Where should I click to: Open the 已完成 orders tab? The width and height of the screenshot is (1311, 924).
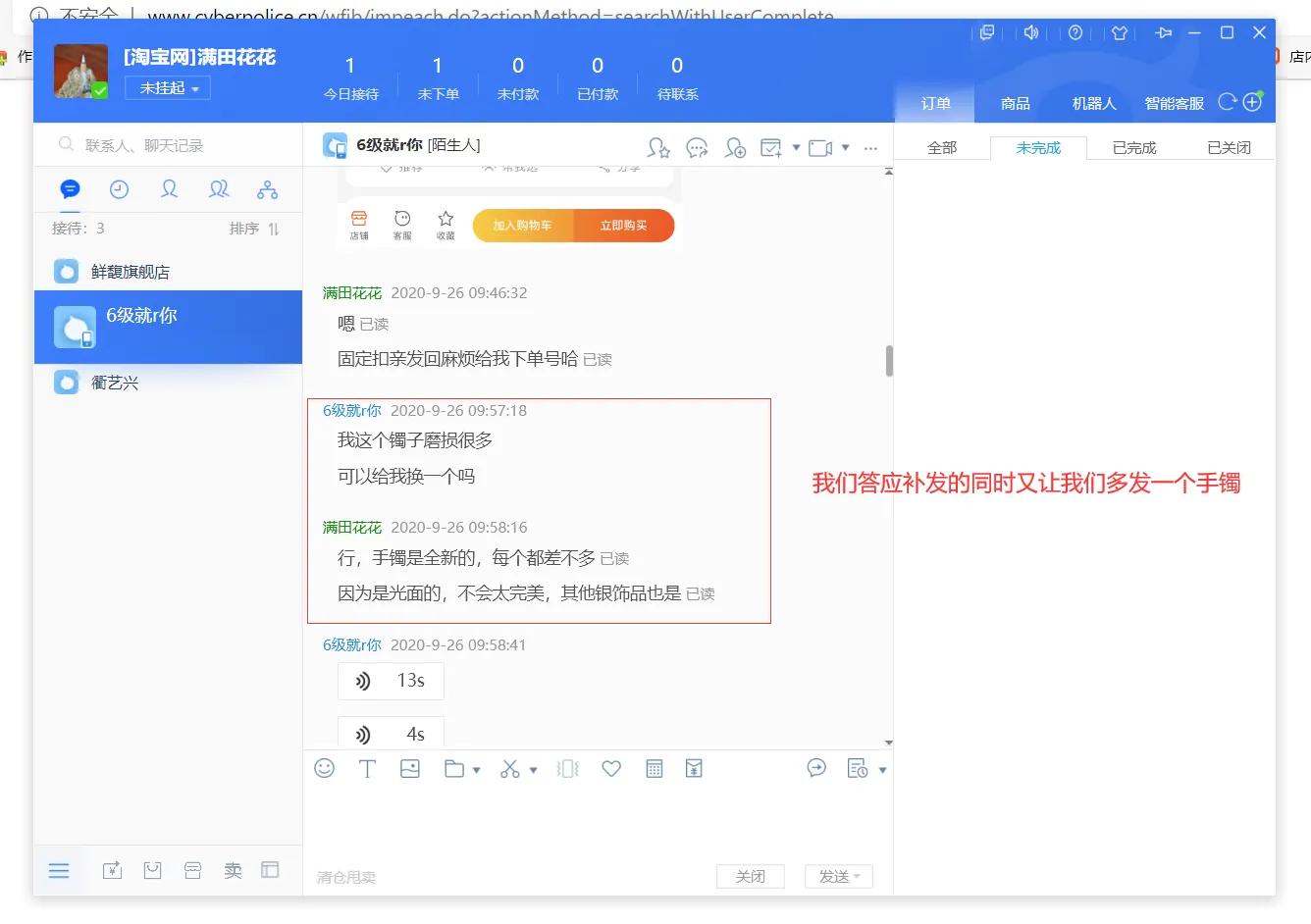click(x=1133, y=147)
